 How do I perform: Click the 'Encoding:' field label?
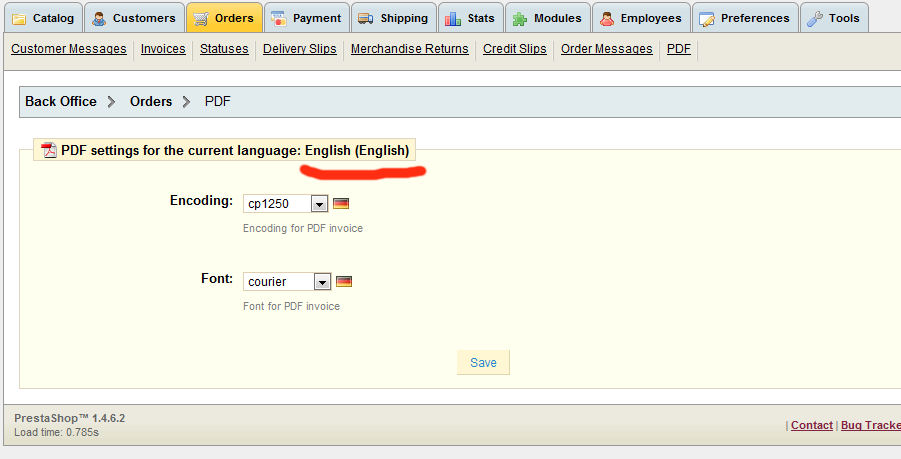coord(201,200)
